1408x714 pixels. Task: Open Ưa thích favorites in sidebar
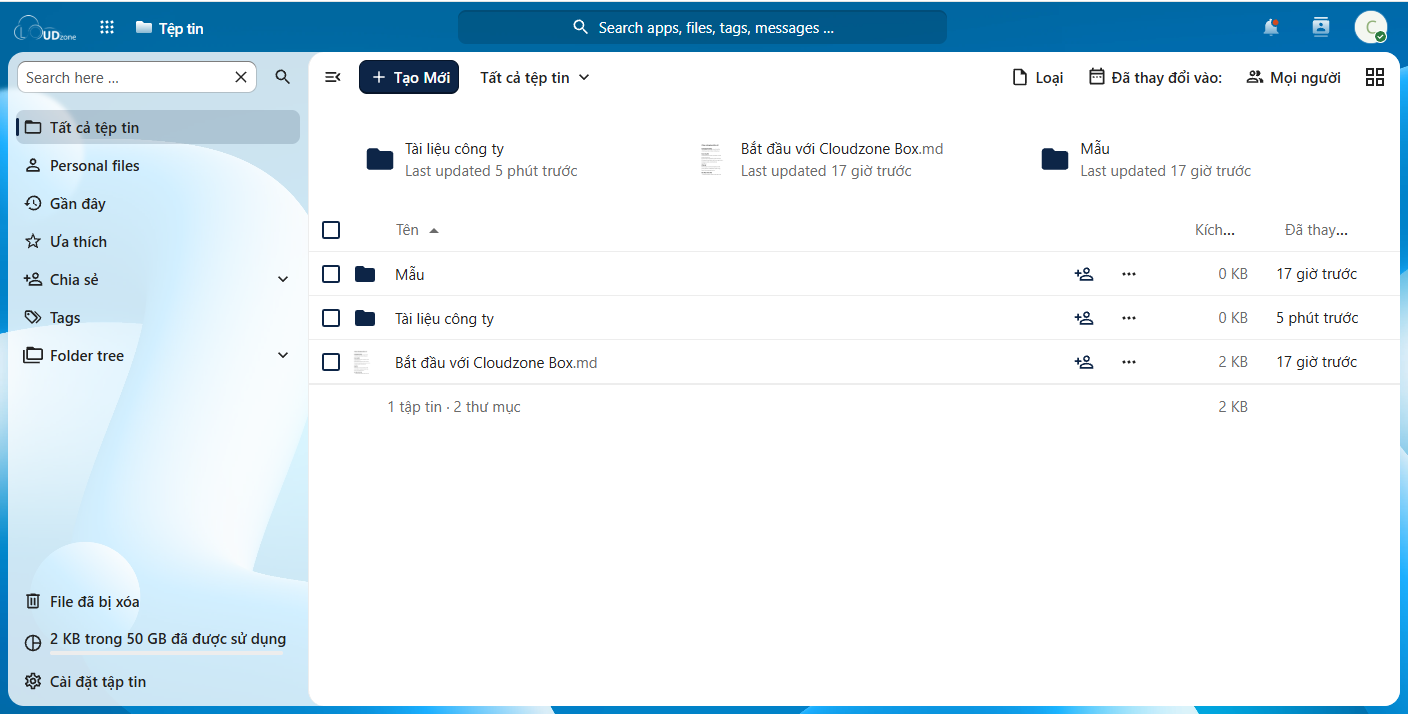click(x=158, y=241)
